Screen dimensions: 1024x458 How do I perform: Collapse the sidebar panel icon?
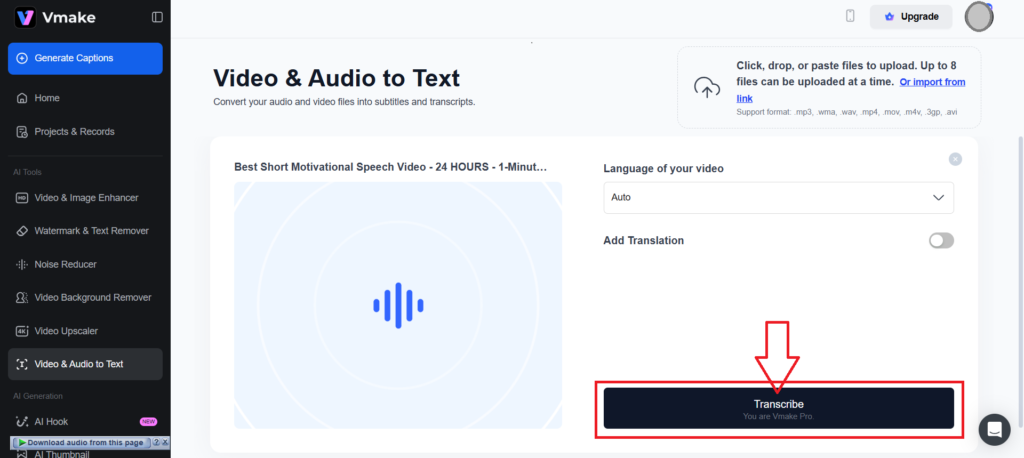pyautogui.click(x=157, y=17)
